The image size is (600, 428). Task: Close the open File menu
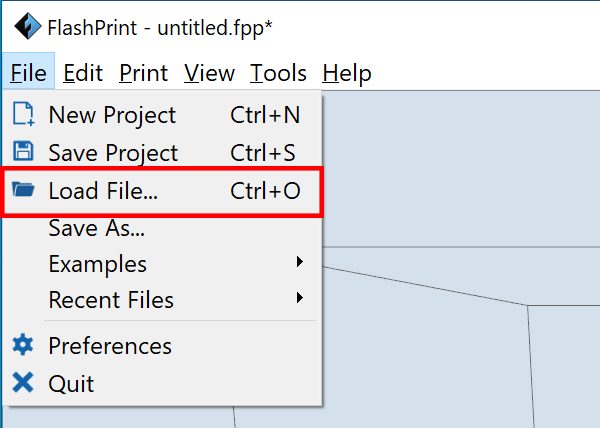29,73
